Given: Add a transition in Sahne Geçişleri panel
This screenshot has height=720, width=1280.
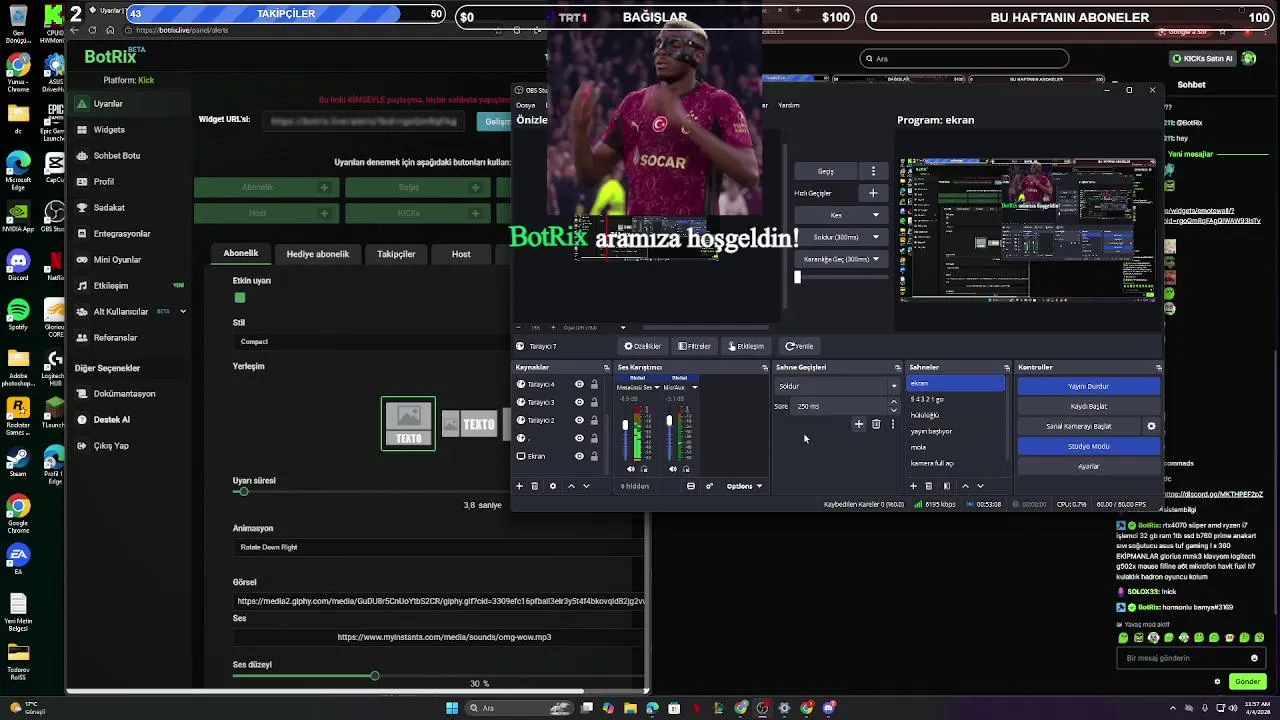Looking at the screenshot, I should [858, 424].
